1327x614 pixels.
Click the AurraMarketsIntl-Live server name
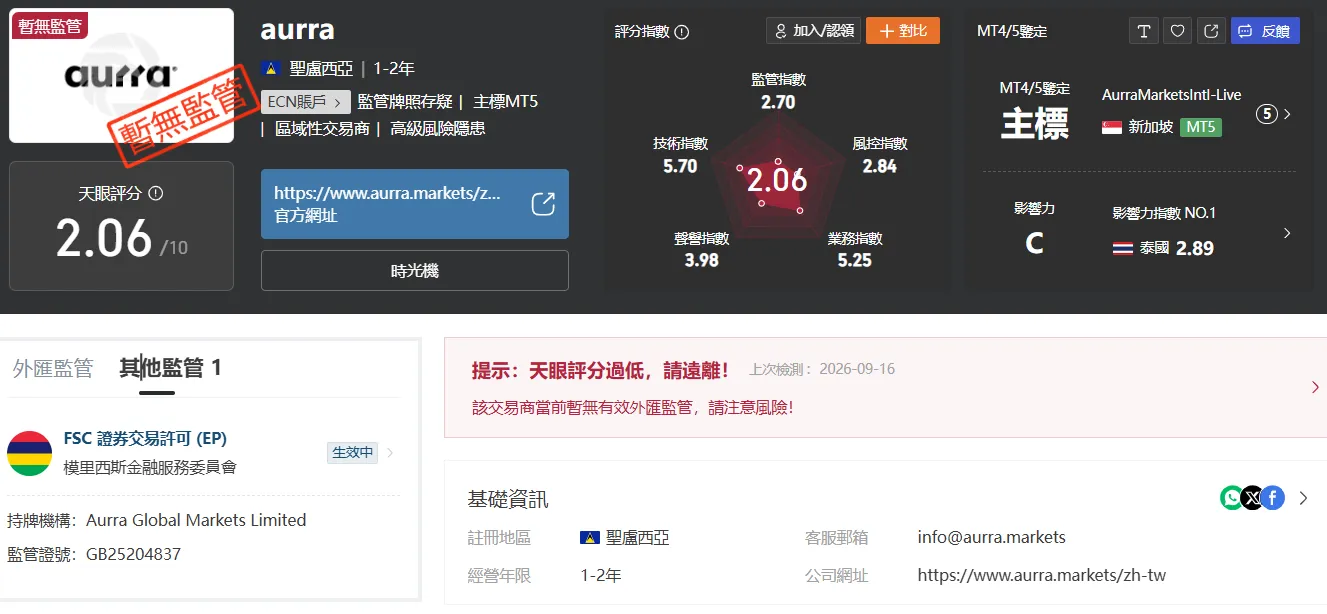click(x=1171, y=95)
